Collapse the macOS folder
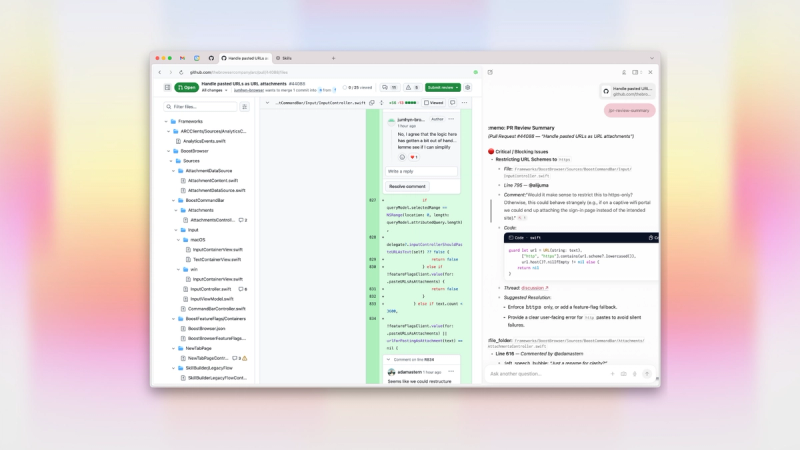Viewport: 800px width, 450px height. (179, 240)
